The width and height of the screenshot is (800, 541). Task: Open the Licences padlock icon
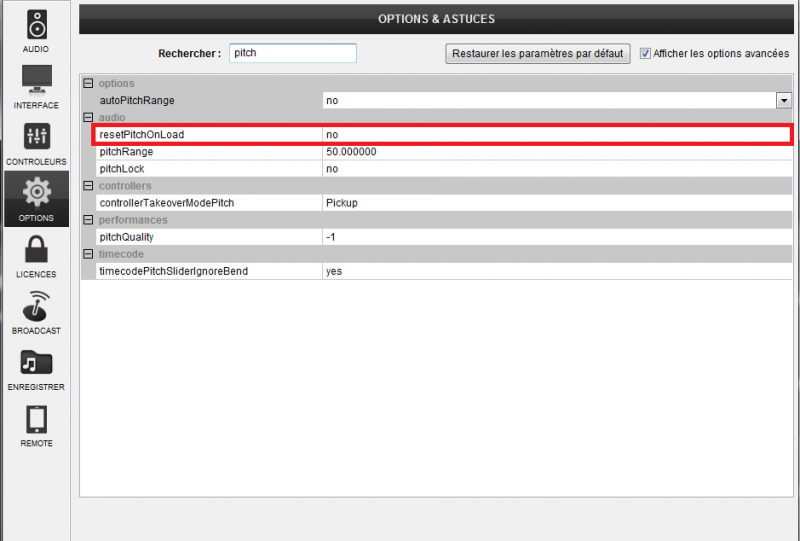pyautogui.click(x=36, y=249)
